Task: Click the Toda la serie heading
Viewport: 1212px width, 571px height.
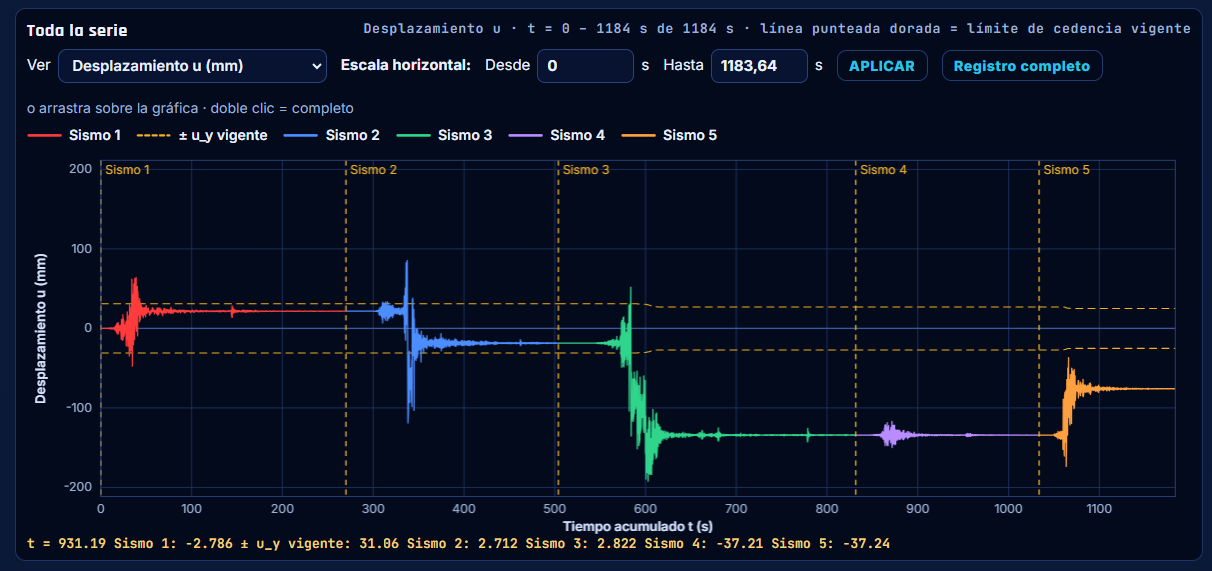Action: [77, 30]
